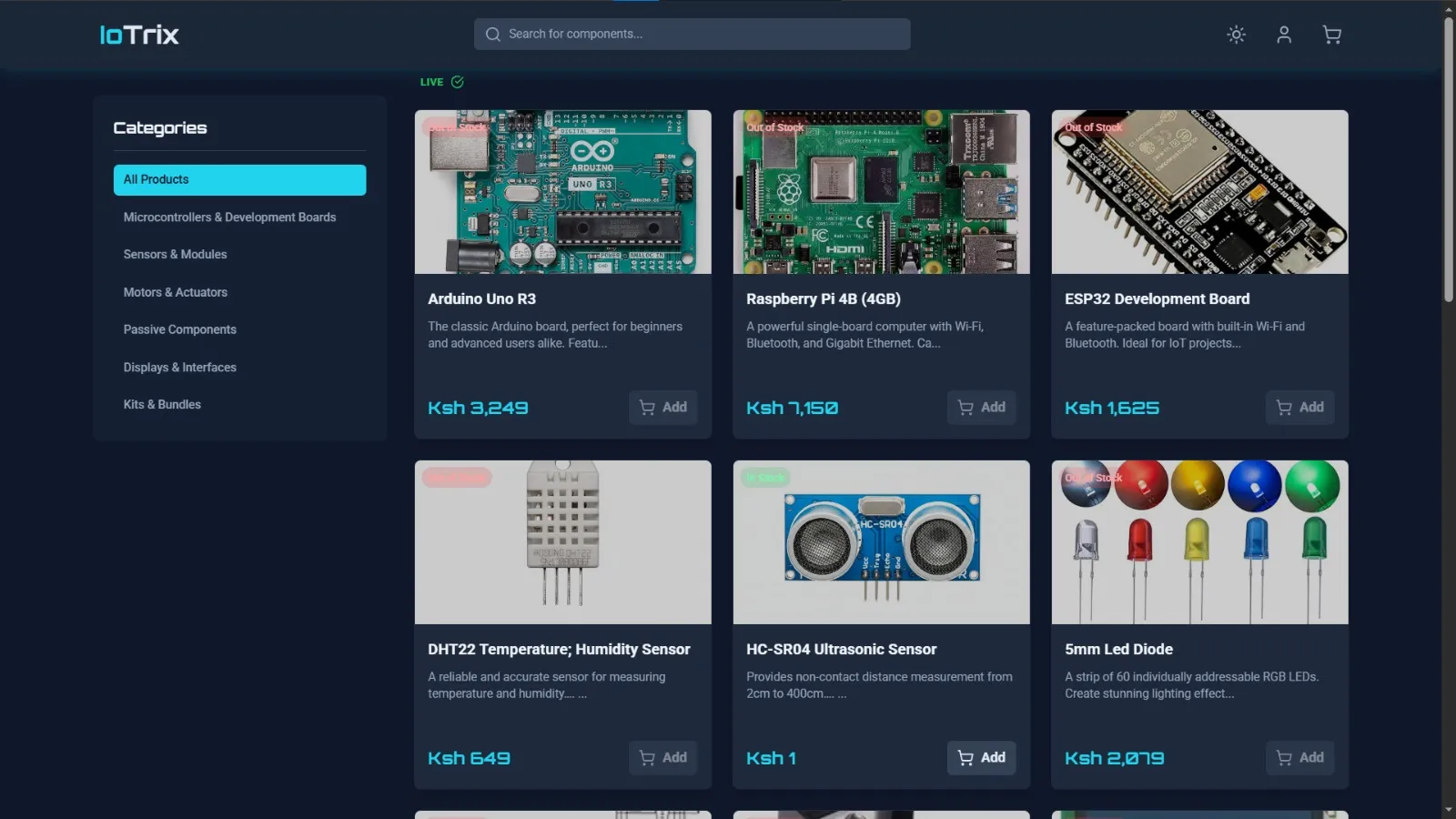Open the Raspberry Pi 4B product image

tap(882, 192)
